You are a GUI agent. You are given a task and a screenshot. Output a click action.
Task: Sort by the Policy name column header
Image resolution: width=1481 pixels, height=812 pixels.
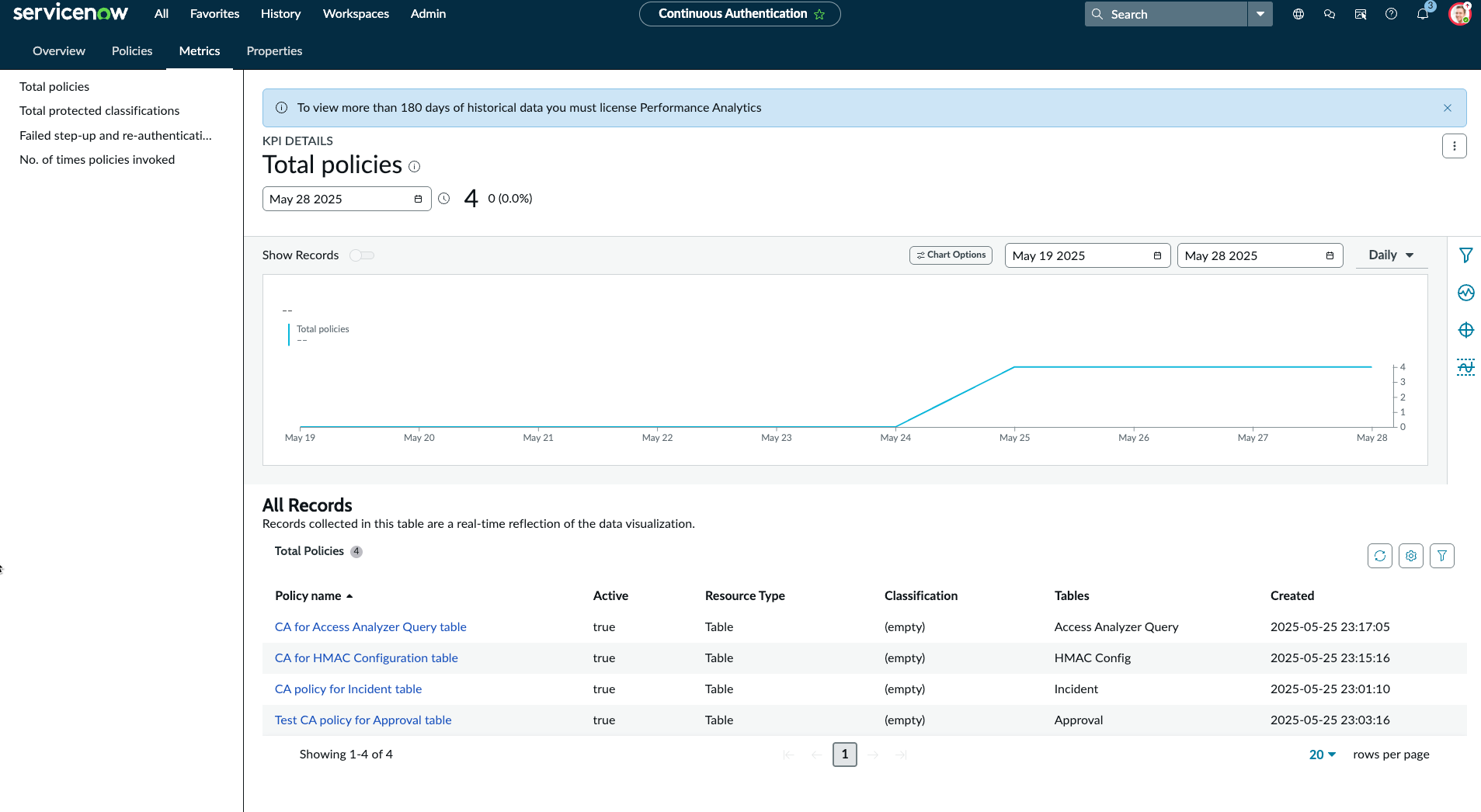click(x=314, y=595)
